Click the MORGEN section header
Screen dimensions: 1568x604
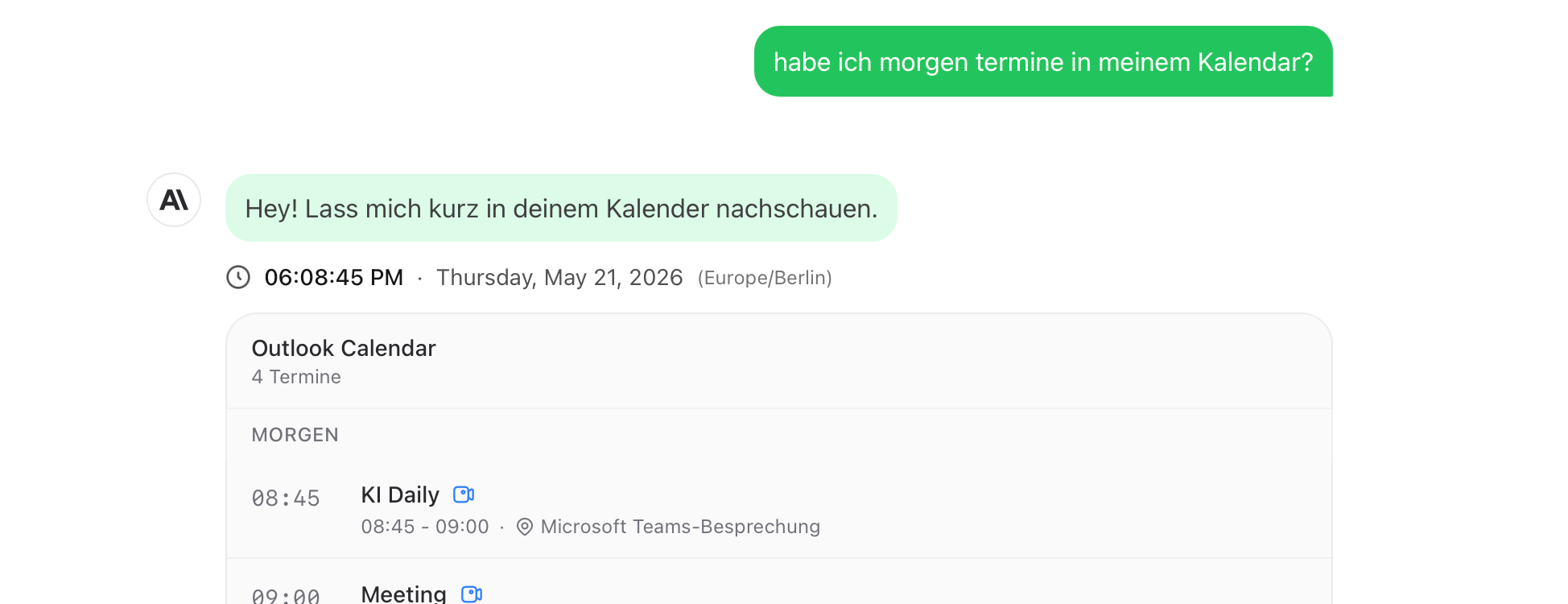295,435
